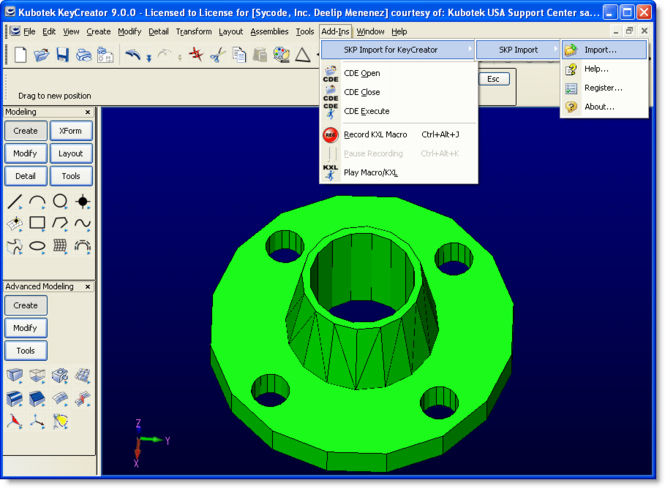Screen dimensions: 665x488
Task: Choose About... in the submenu
Action: click(x=604, y=107)
